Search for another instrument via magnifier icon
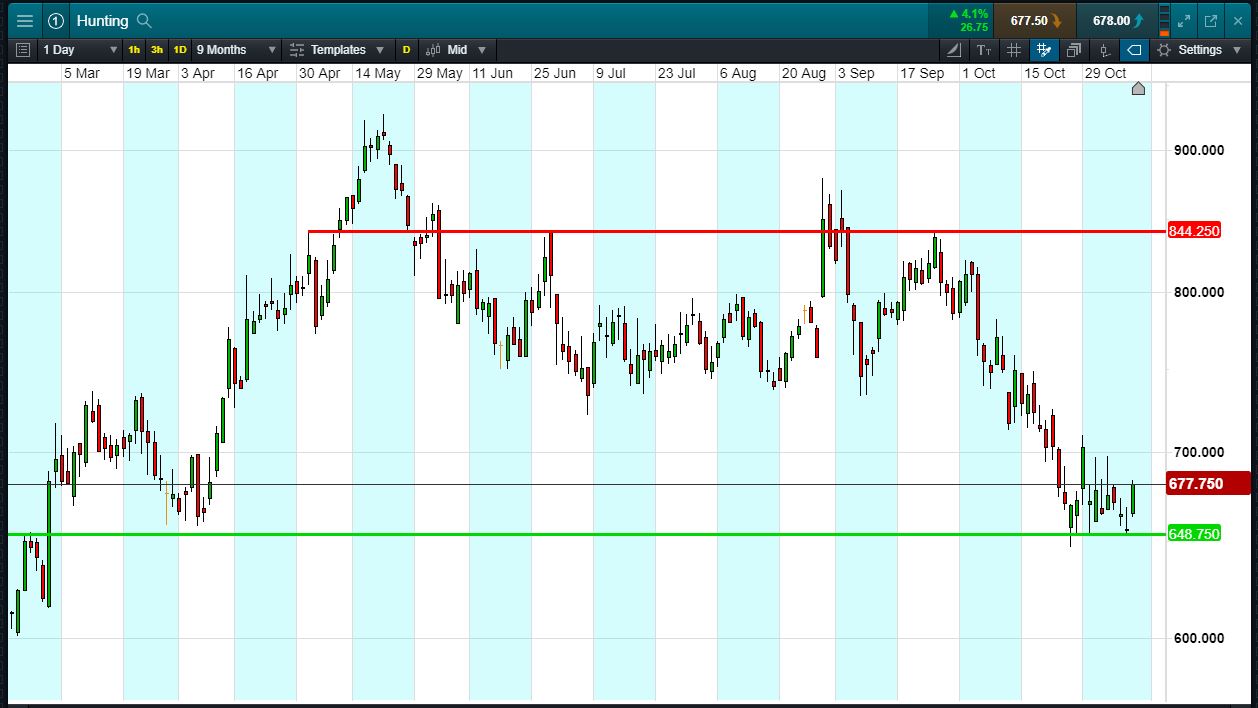This screenshot has height=708, width=1258. point(144,20)
